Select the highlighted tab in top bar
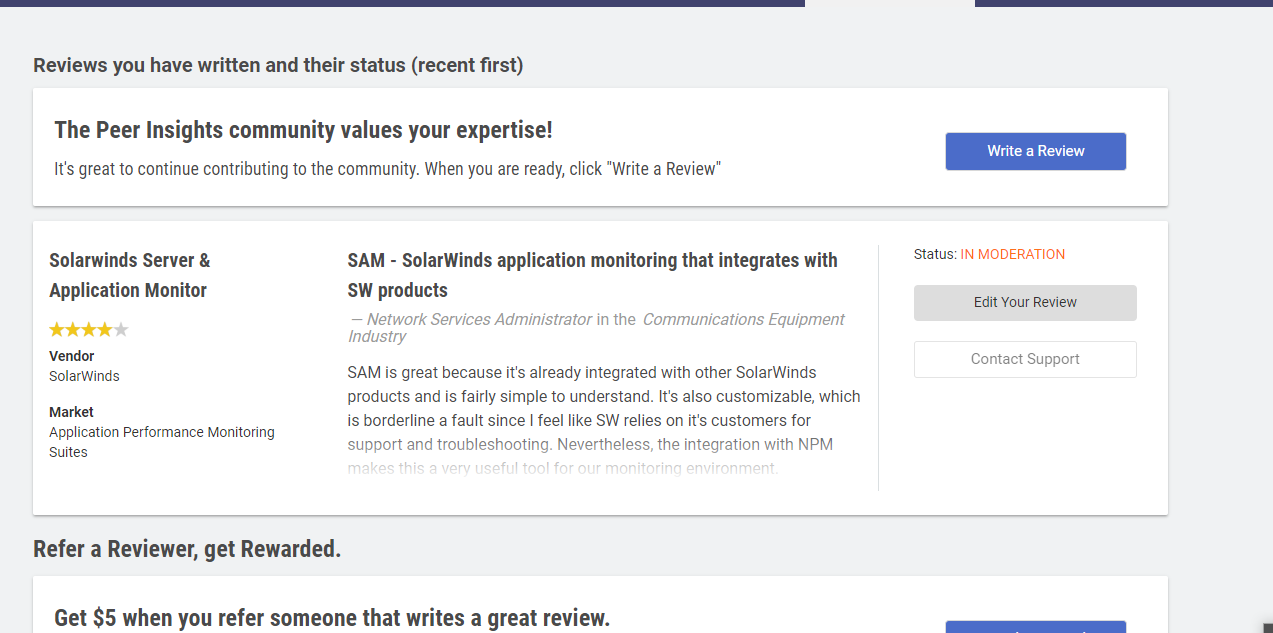The width and height of the screenshot is (1273, 633). point(889,3)
